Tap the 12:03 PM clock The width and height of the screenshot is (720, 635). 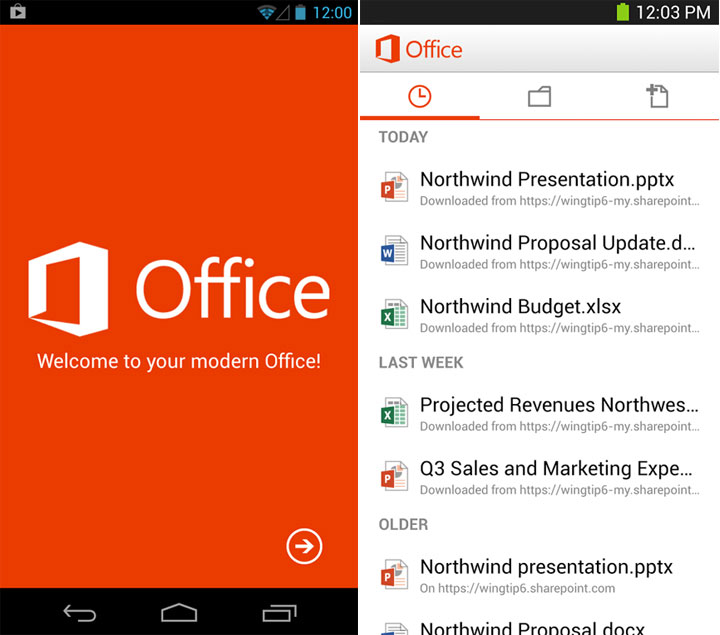point(673,12)
